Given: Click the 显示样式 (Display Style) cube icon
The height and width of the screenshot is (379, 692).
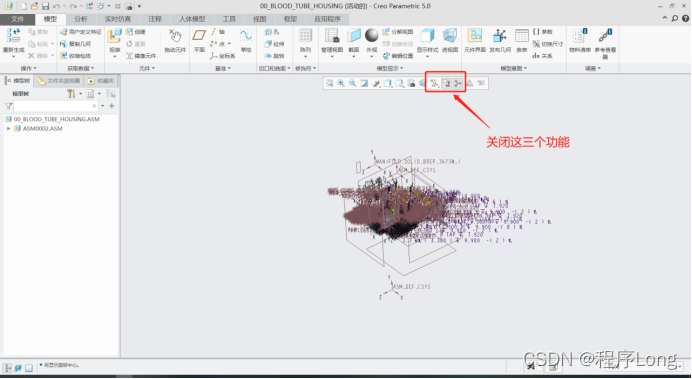Looking at the screenshot, I should pyautogui.click(x=427, y=36).
